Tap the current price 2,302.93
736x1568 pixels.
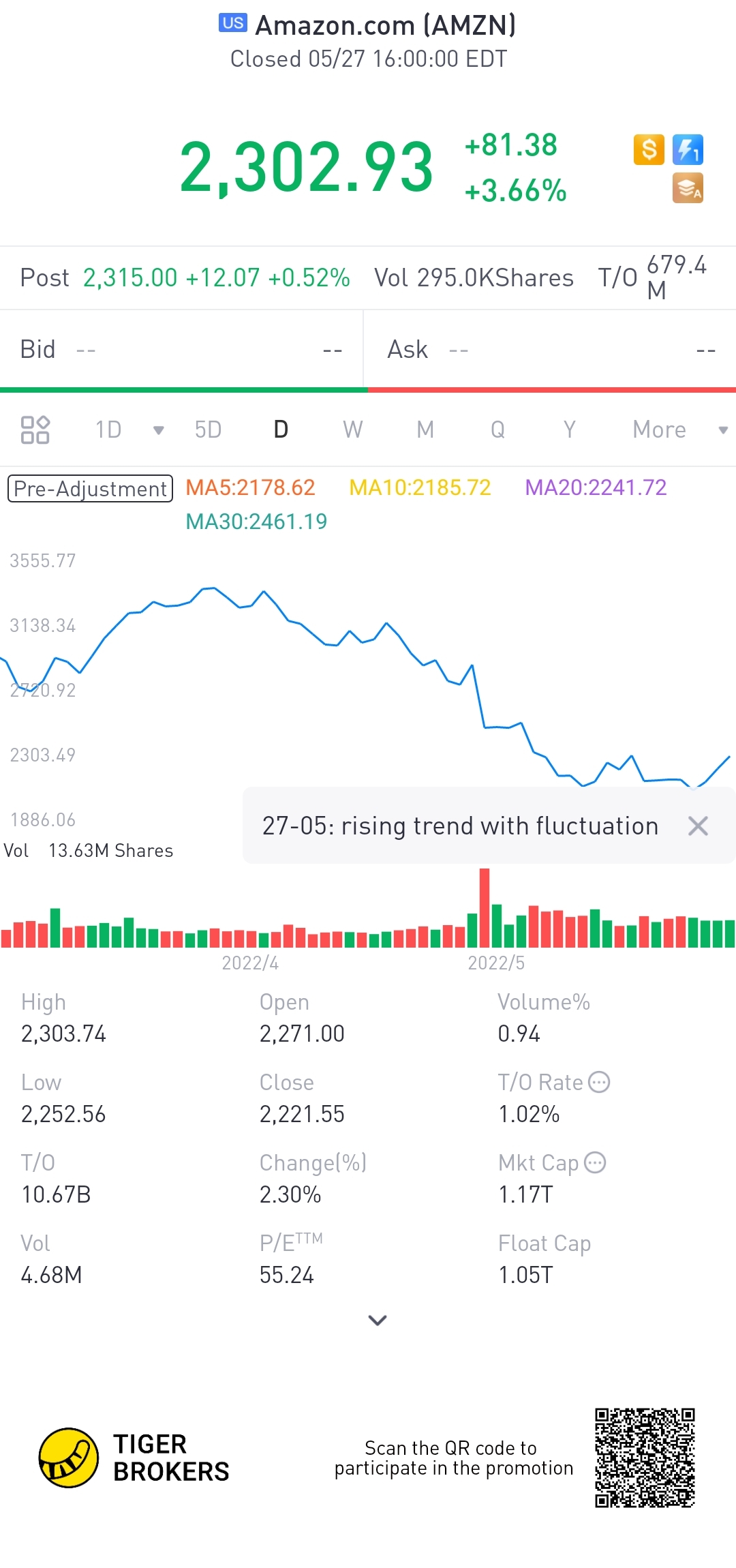click(306, 167)
